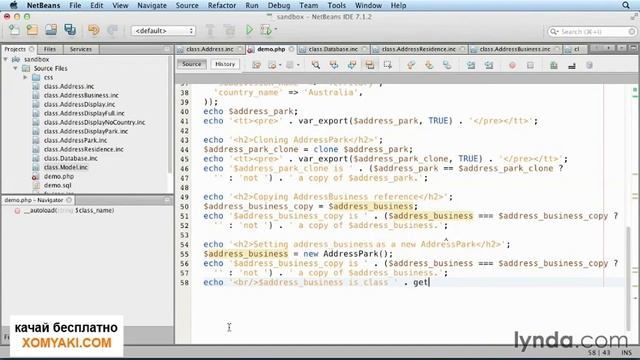Click the Spotlight search icon
This screenshot has width=640, height=360.
[x=626, y=5]
